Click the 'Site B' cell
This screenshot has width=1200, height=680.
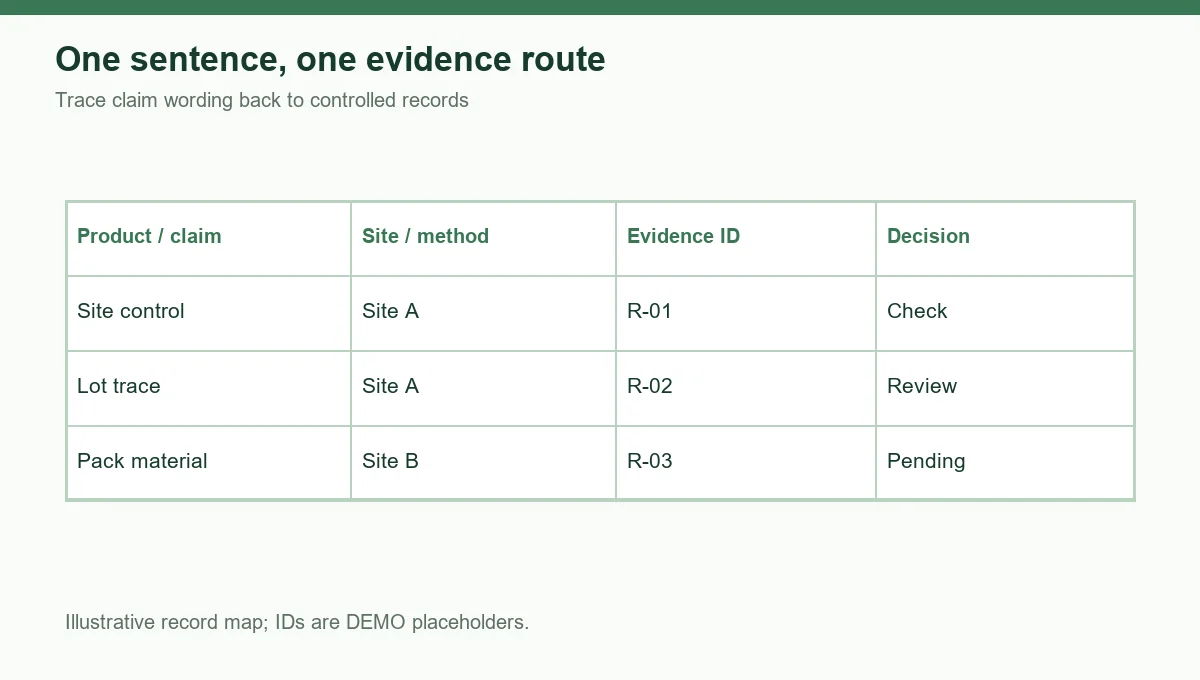483,462
